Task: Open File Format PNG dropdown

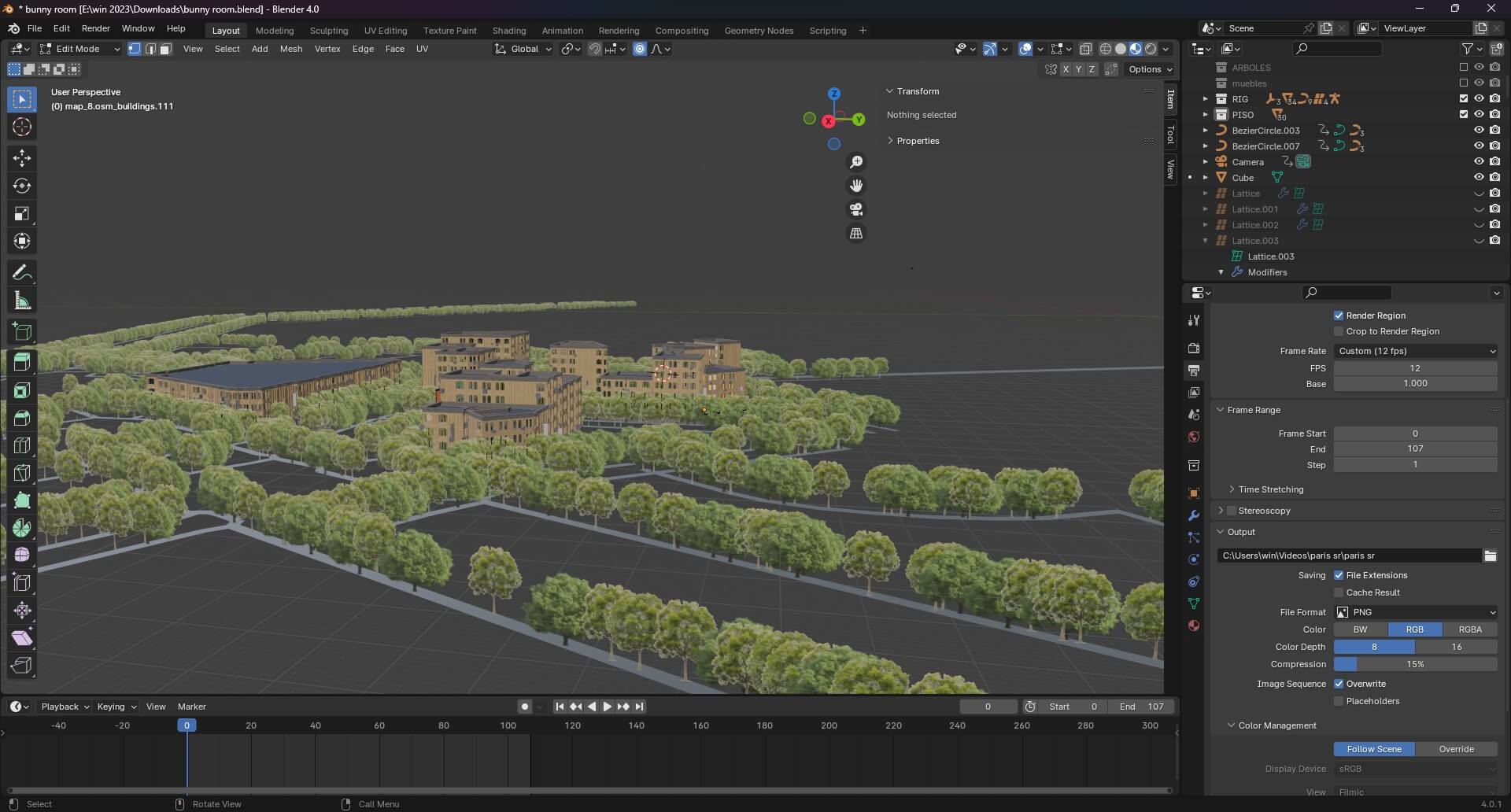Action: point(1416,612)
